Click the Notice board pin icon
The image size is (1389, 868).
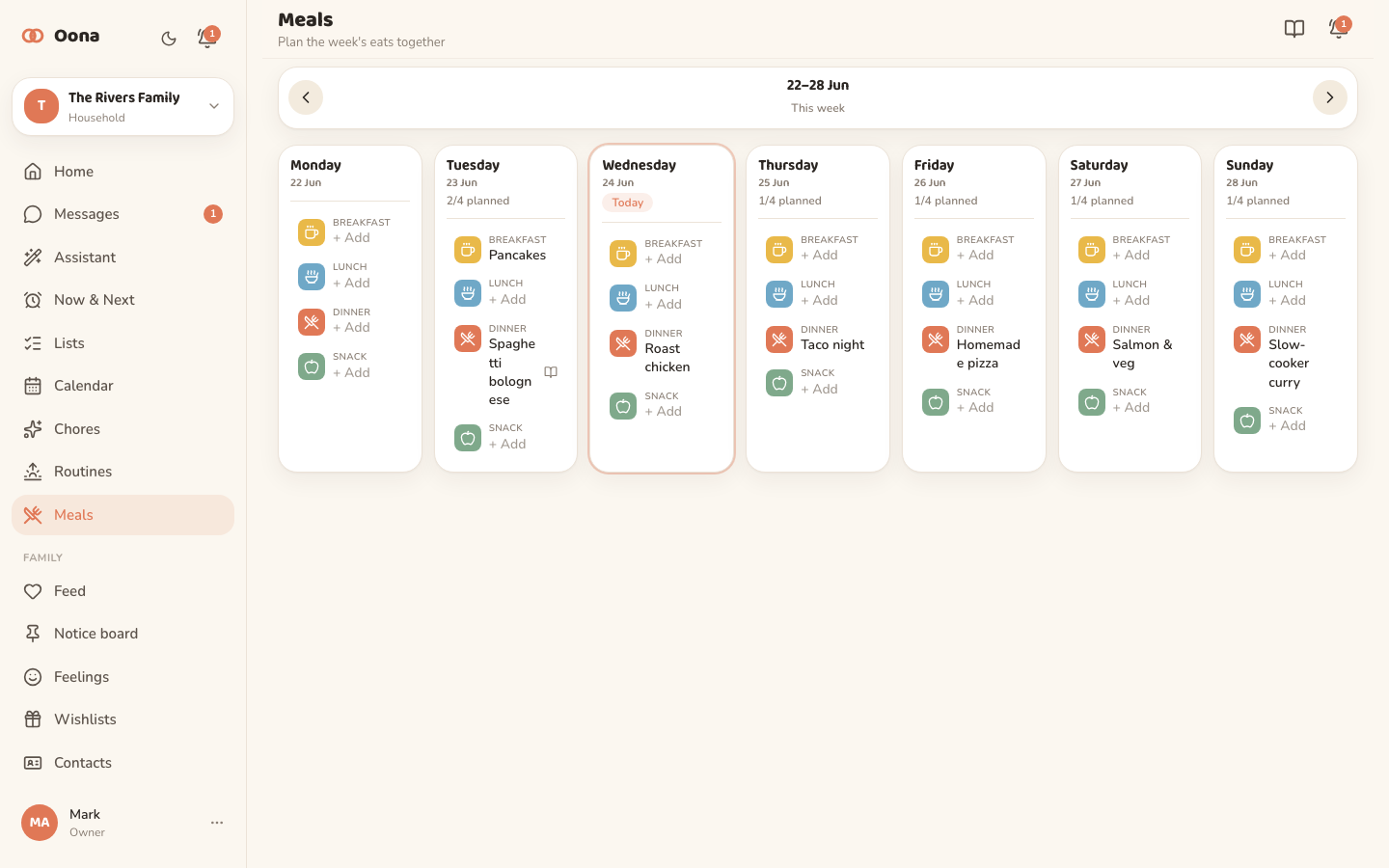point(33,634)
